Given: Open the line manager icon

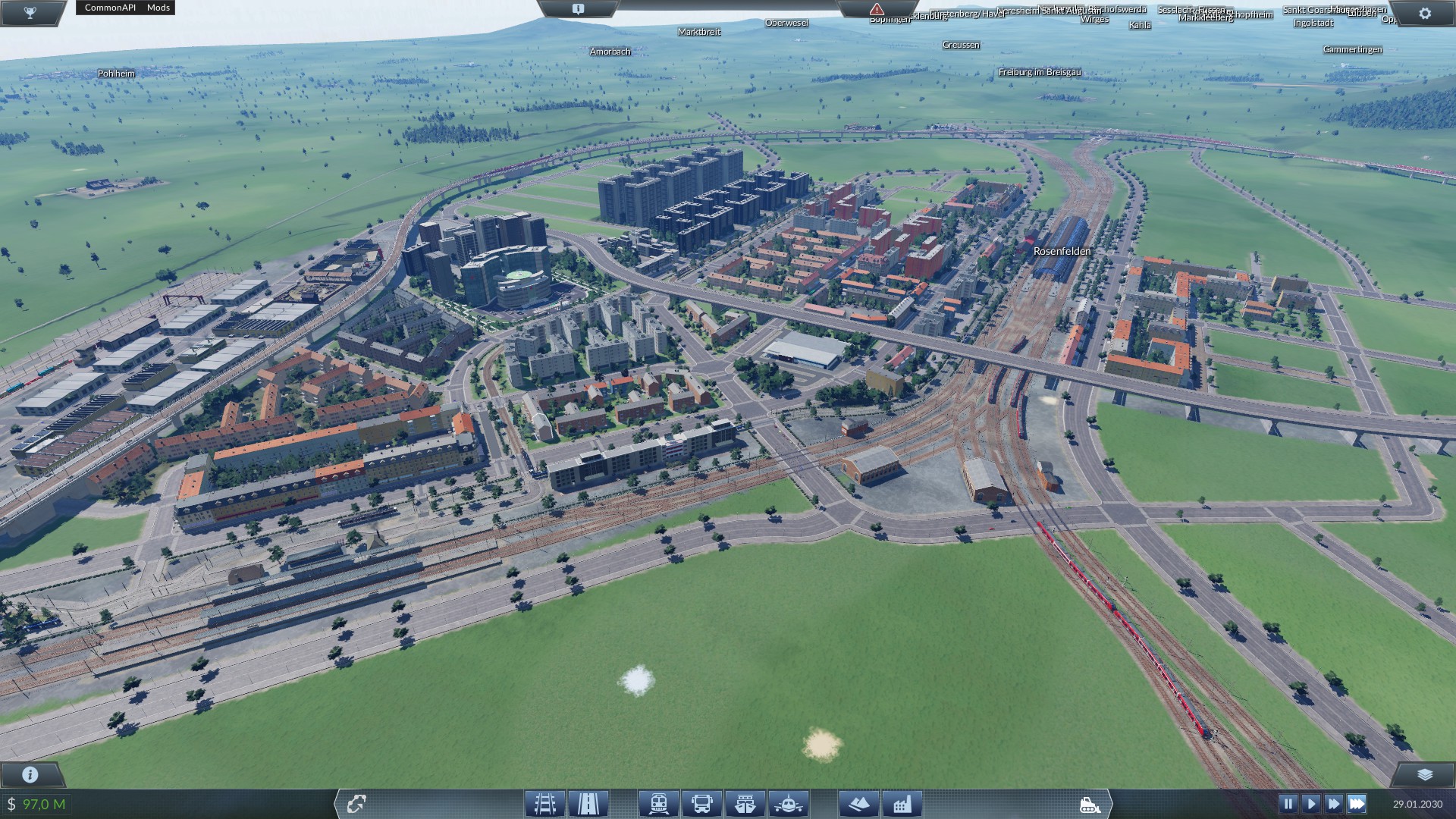Looking at the screenshot, I should pyautogui.click(x=356, y=803).
